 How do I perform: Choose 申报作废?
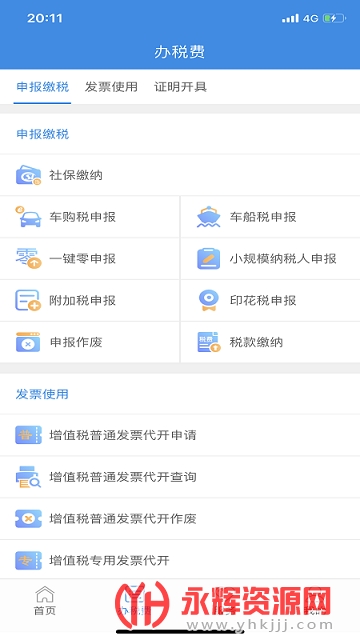tap(89, 342)
